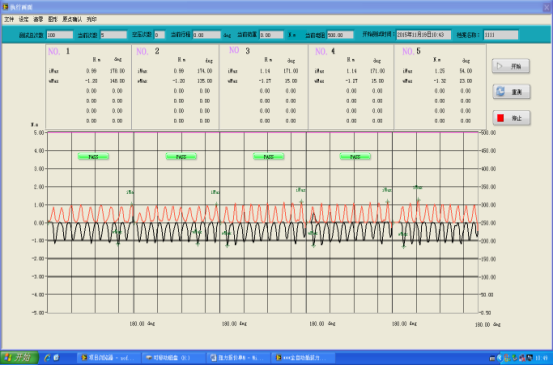The width and height of the screenshot is (553, 365).
Task: Click the 开始 start button with play triangle
Action: point(511,66)
